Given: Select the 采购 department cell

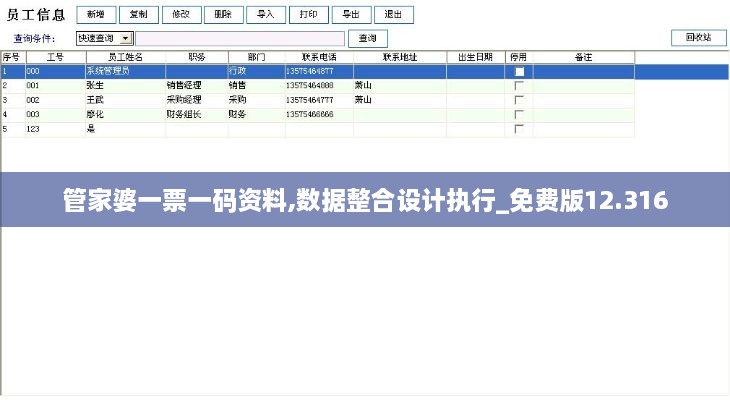Looking at the screenshot, I should 257,100.
